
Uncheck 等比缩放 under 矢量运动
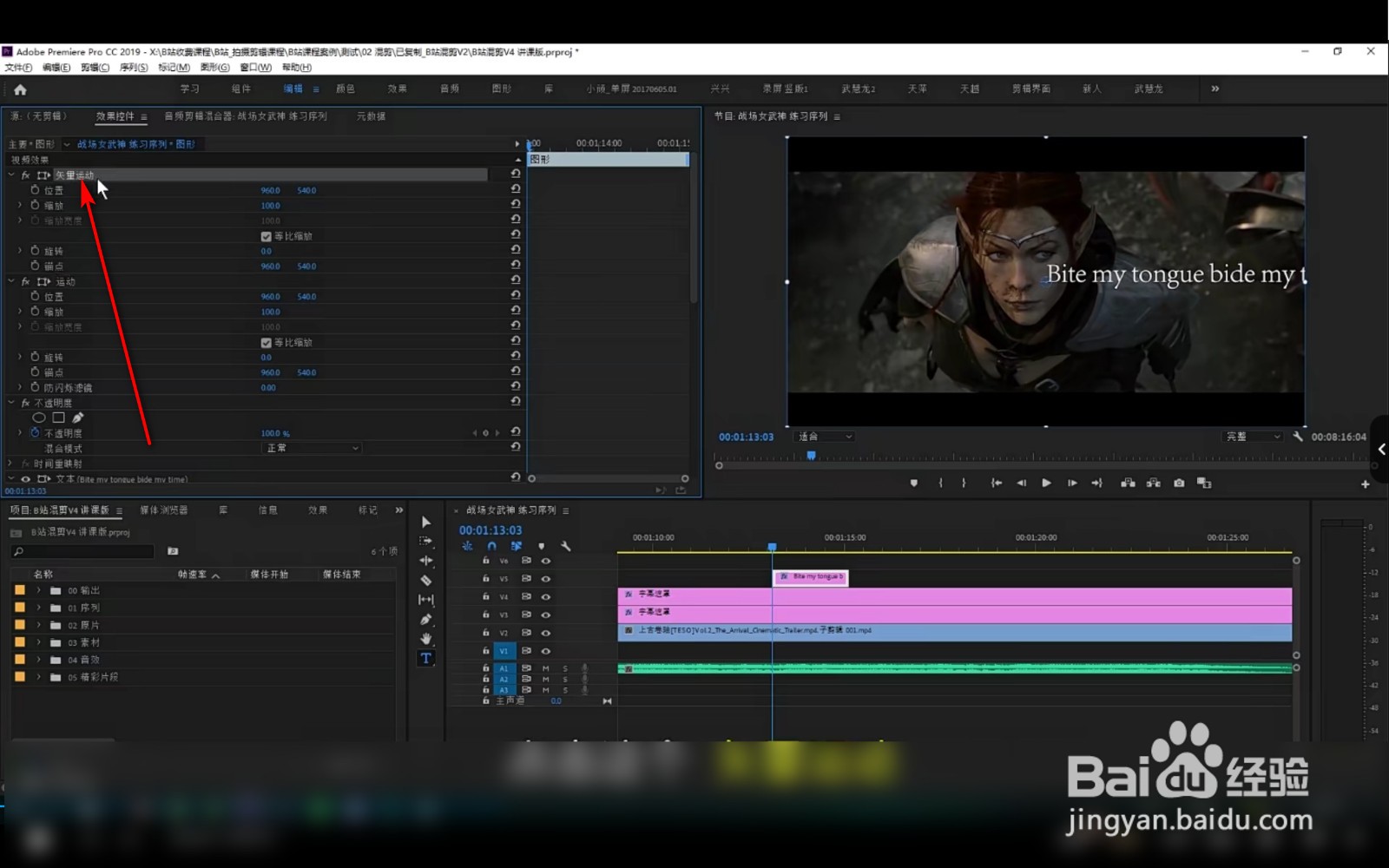coord(266,236)
